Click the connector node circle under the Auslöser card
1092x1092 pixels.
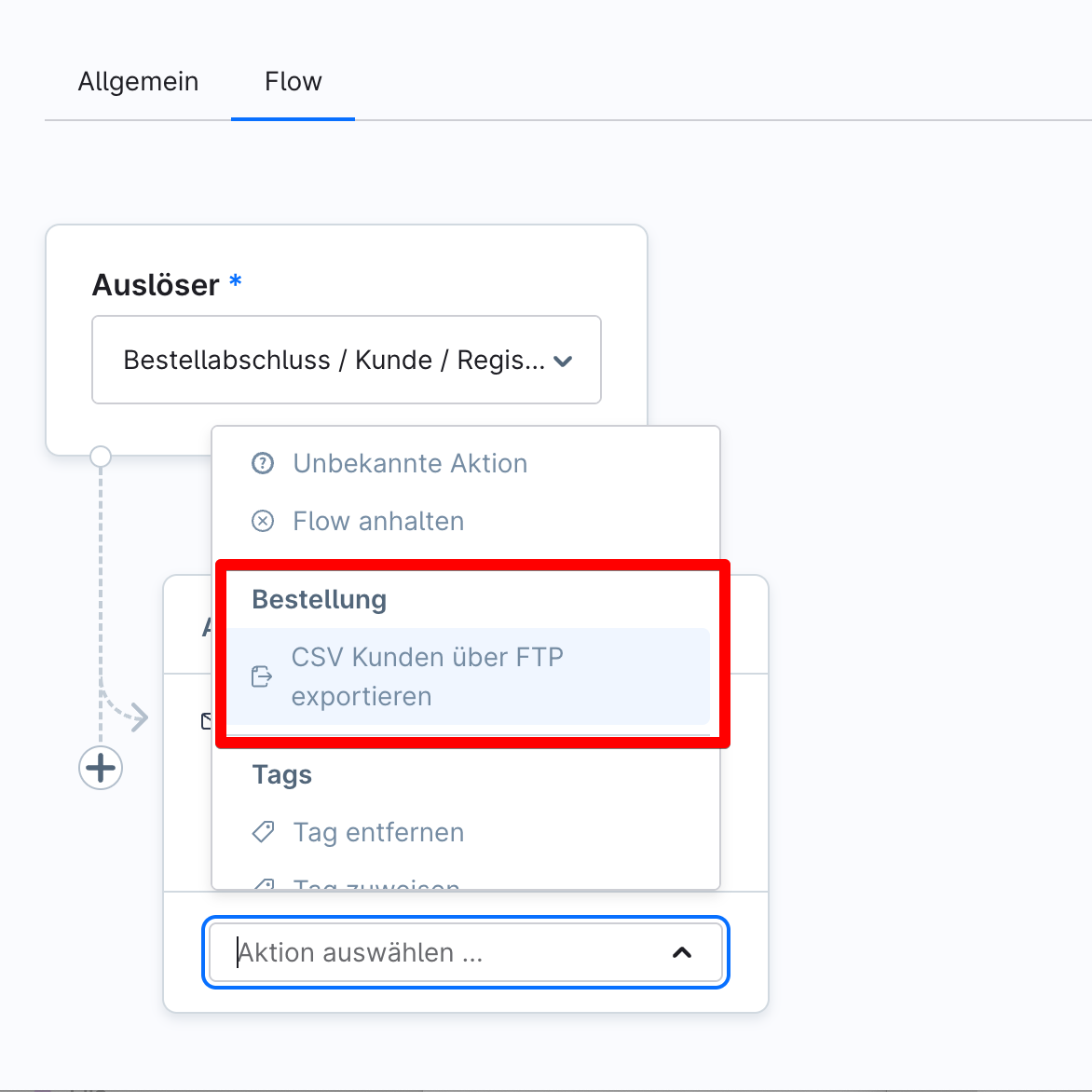point(100,457)
